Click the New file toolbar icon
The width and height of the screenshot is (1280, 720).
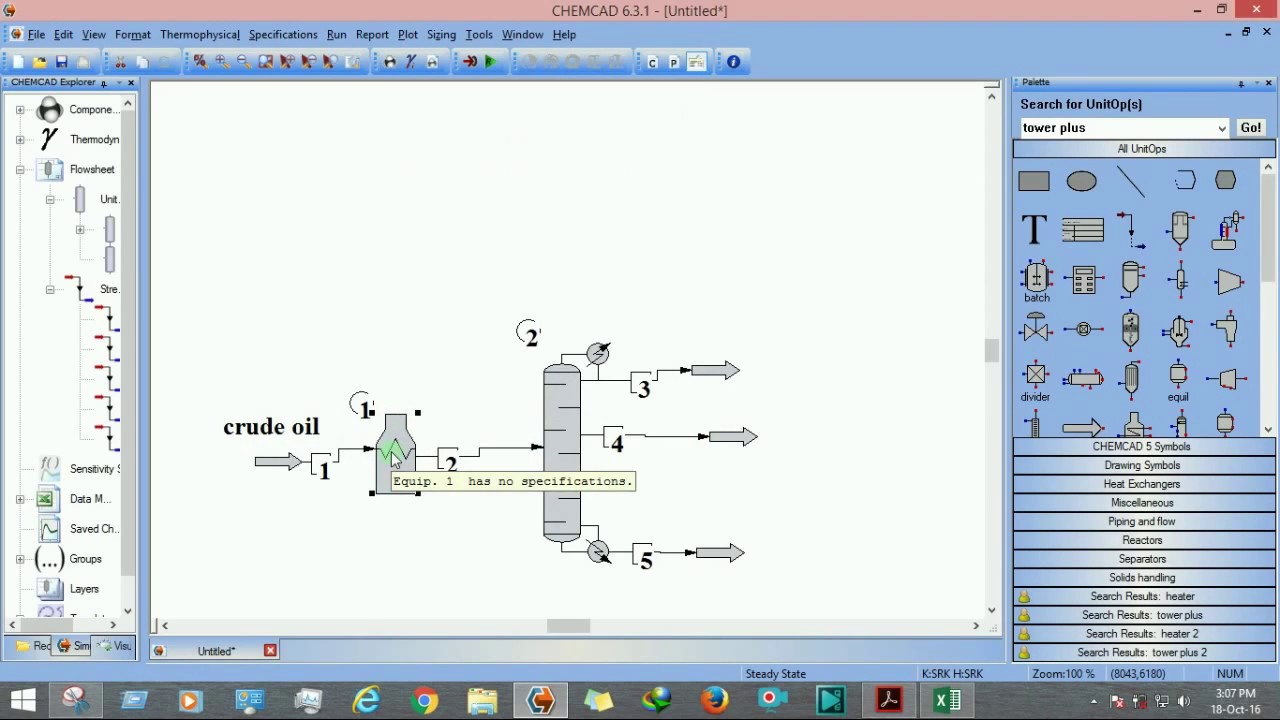click(18, 62)
